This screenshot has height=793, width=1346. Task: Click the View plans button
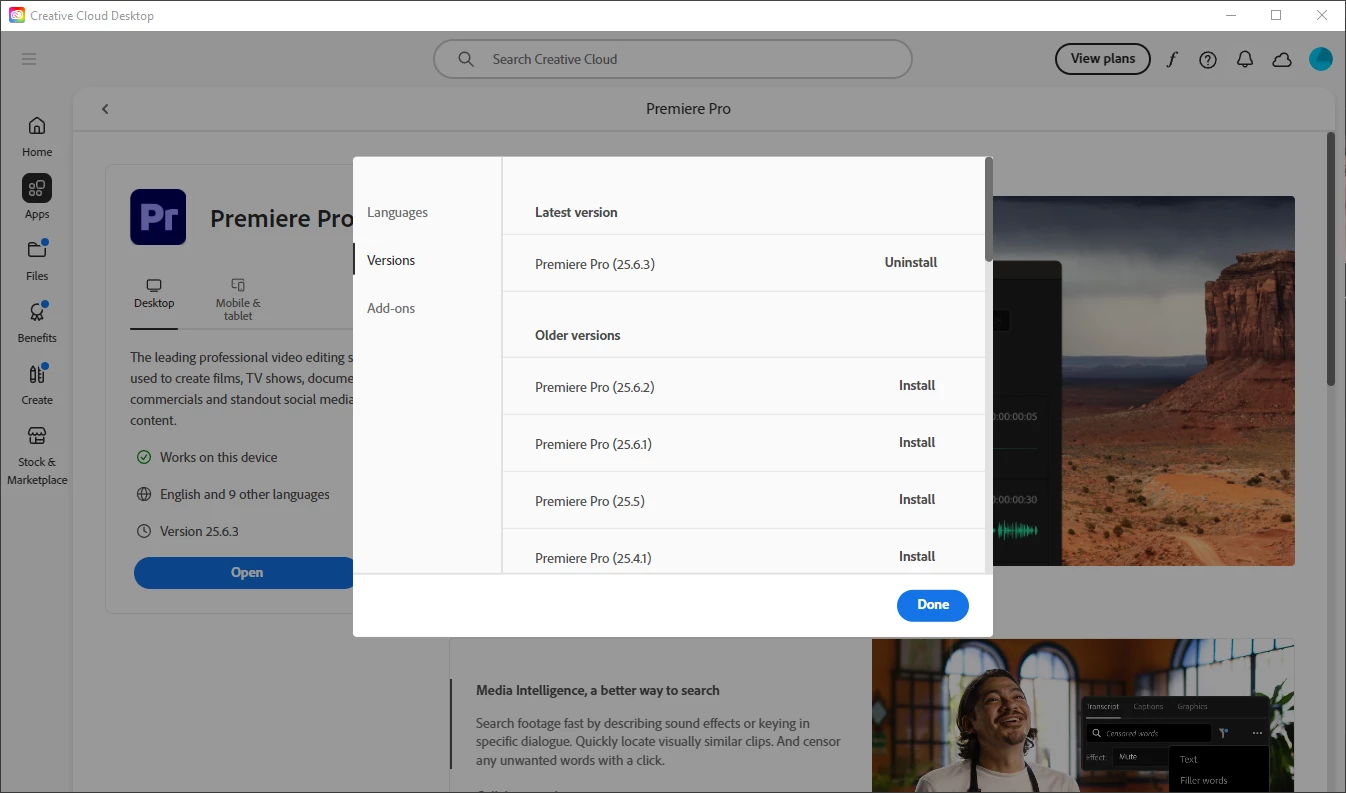[x=1103, y=59]
